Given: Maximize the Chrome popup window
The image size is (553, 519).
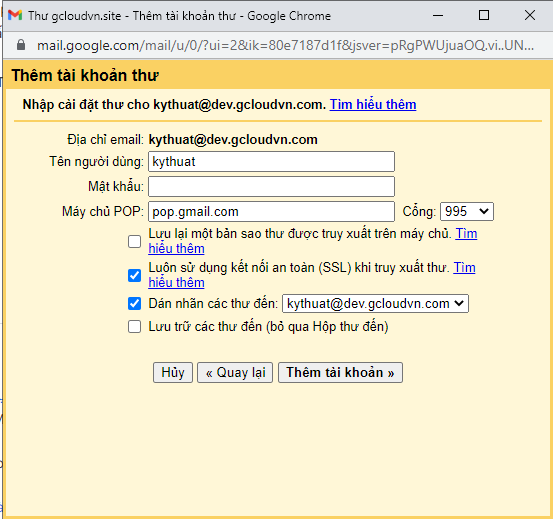Looking at the screenshot, I should click(484, 15).
